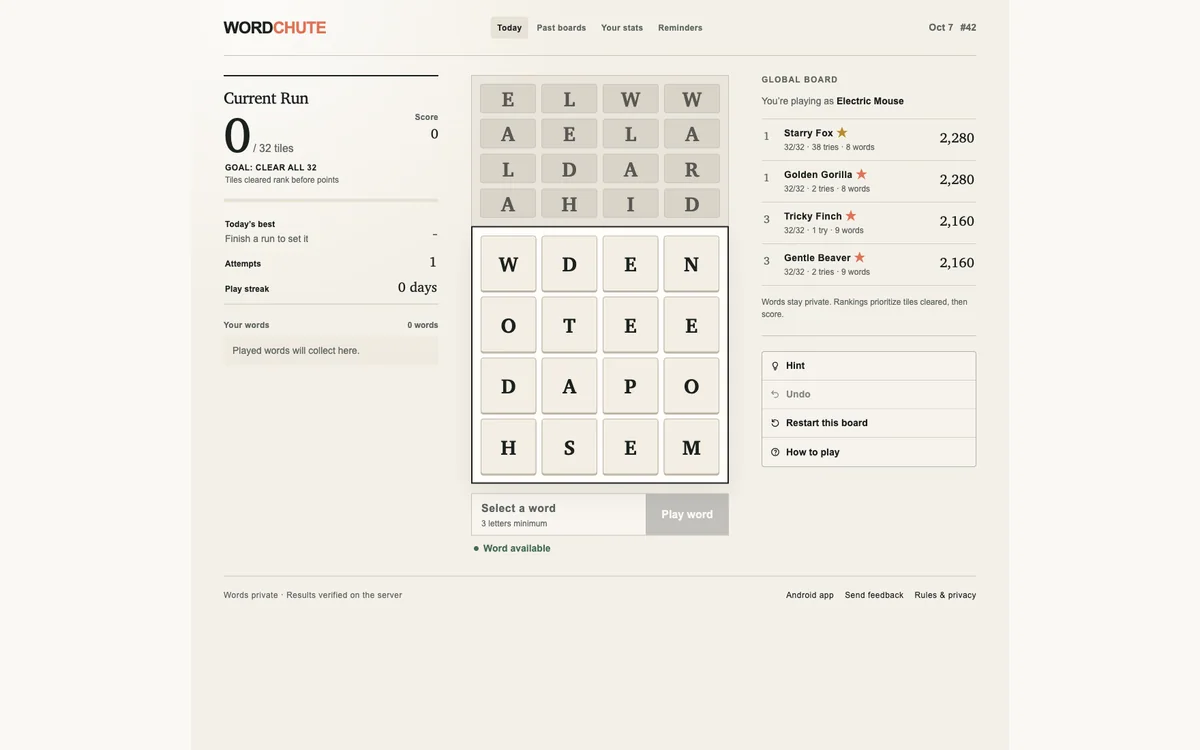This screenshot has height=750, width=1200.
Task: Click the Tricky Finch player name
Action: [x=813, y=216]
